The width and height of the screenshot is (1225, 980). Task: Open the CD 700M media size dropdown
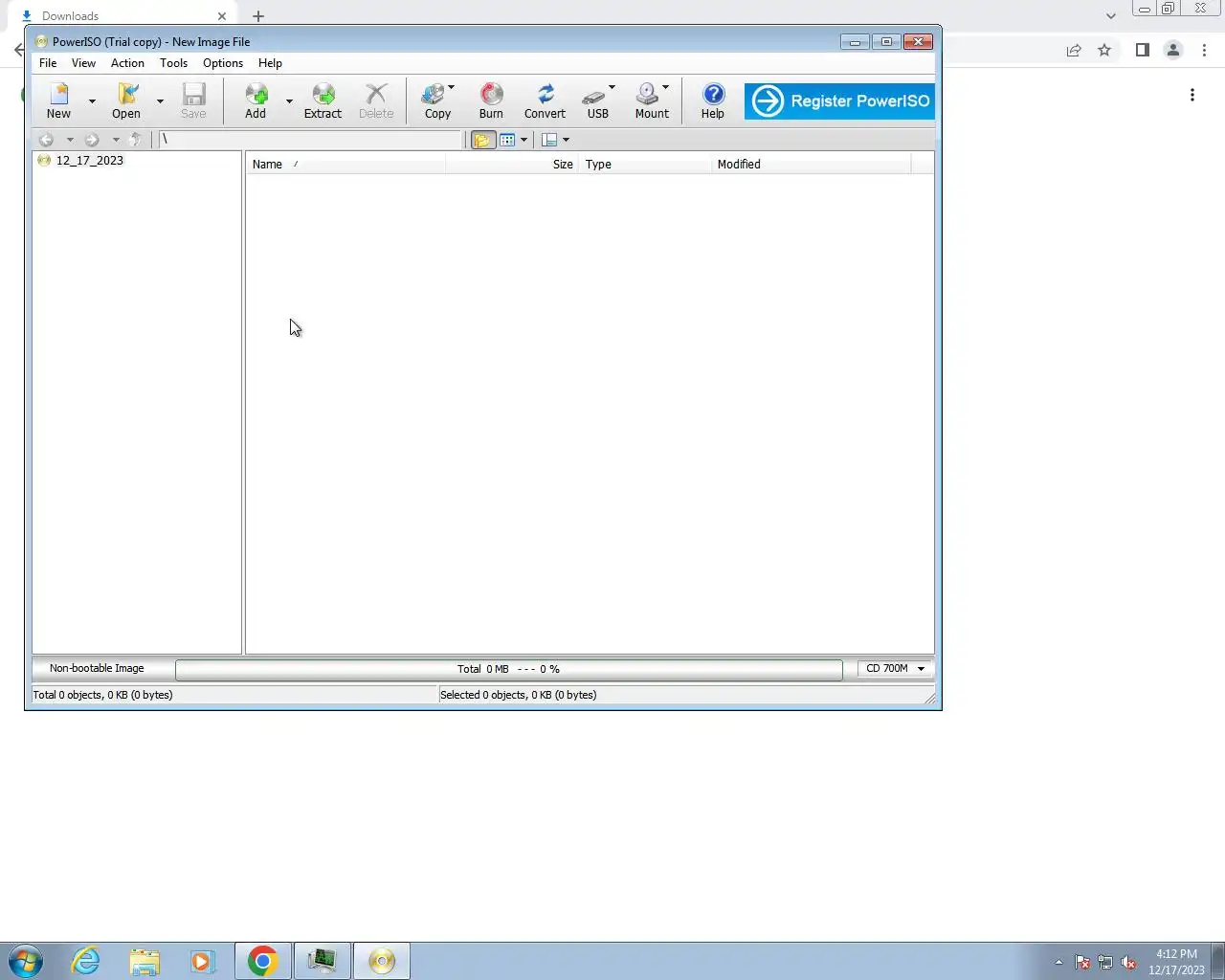(895, 668)
